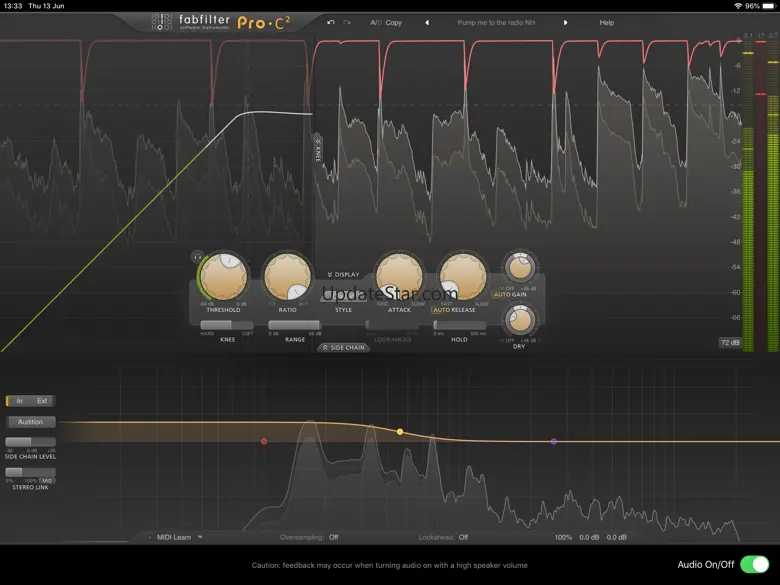The width and height of the screenshot is (780, 585).
Task: Select the purple side chain EQ band dot
Action: click(554, 441)
